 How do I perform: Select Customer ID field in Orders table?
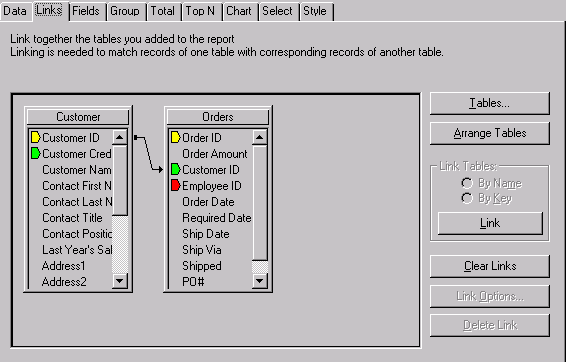[211, 170]
